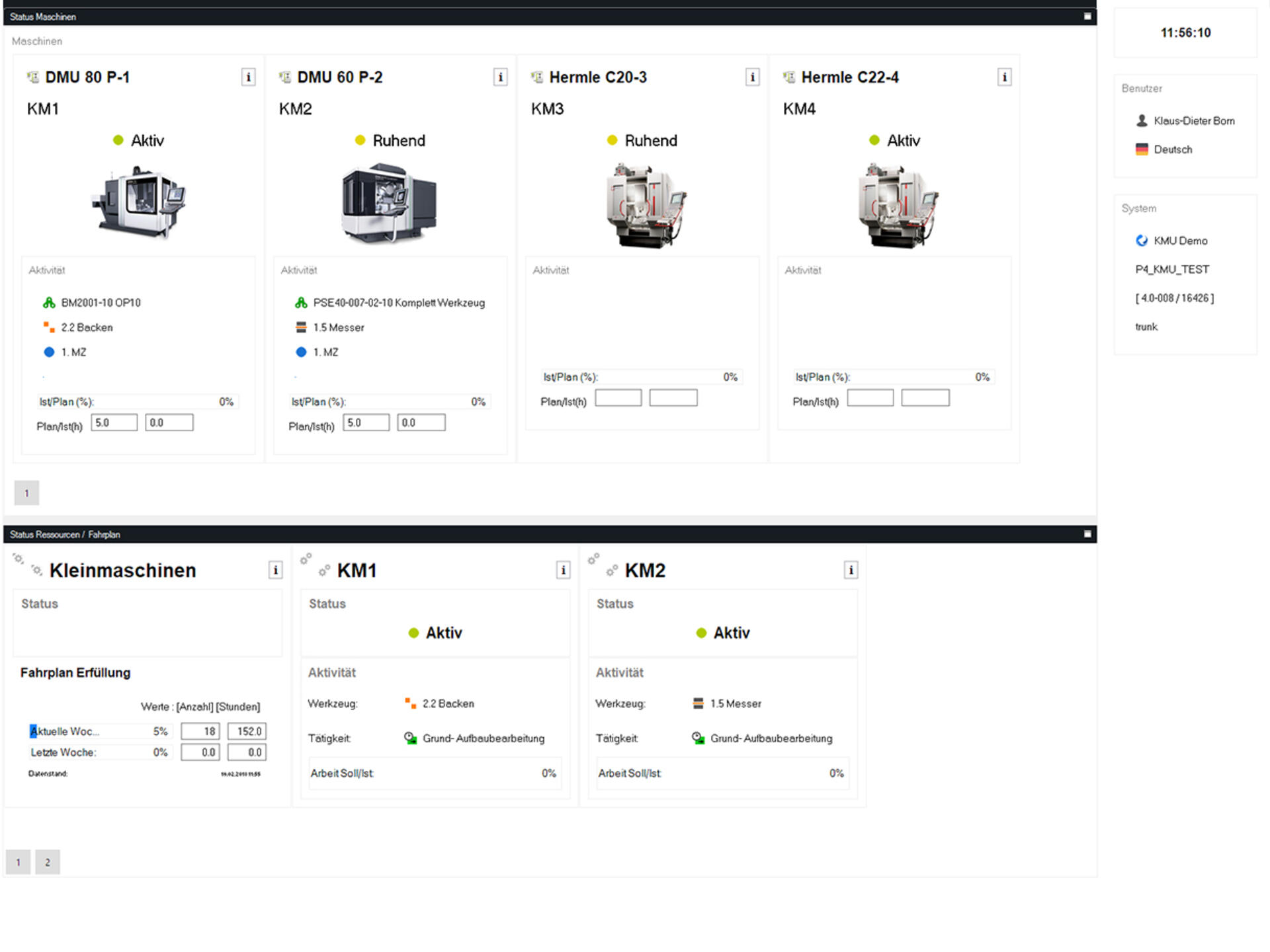Image resolution: width=1270 pixels, height=952 pixels.
Task: Select page 1 of machines list
Action: coord(26,493)
